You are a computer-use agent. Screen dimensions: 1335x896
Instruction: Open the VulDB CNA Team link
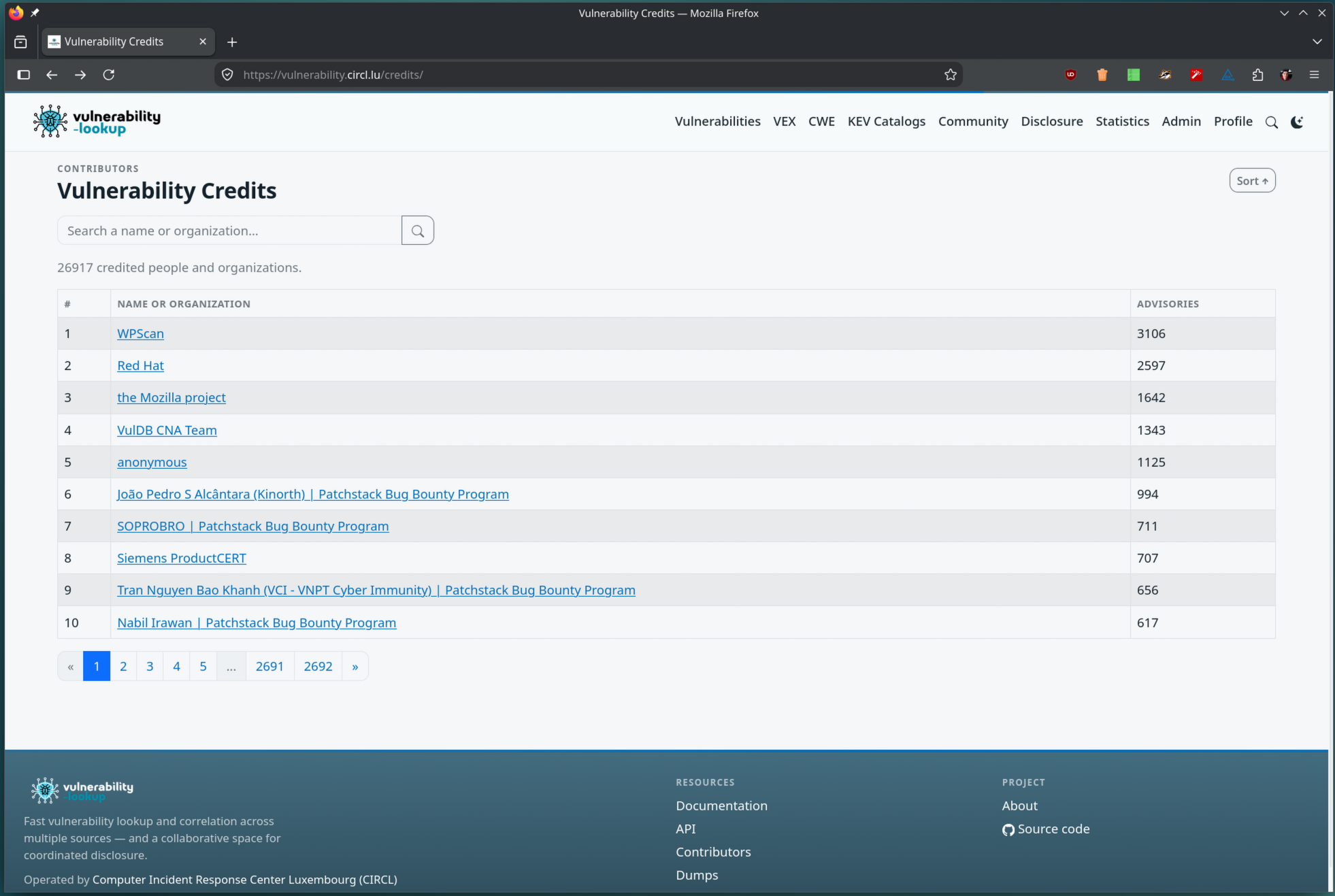pyautogui.click(x=167, y=430)
